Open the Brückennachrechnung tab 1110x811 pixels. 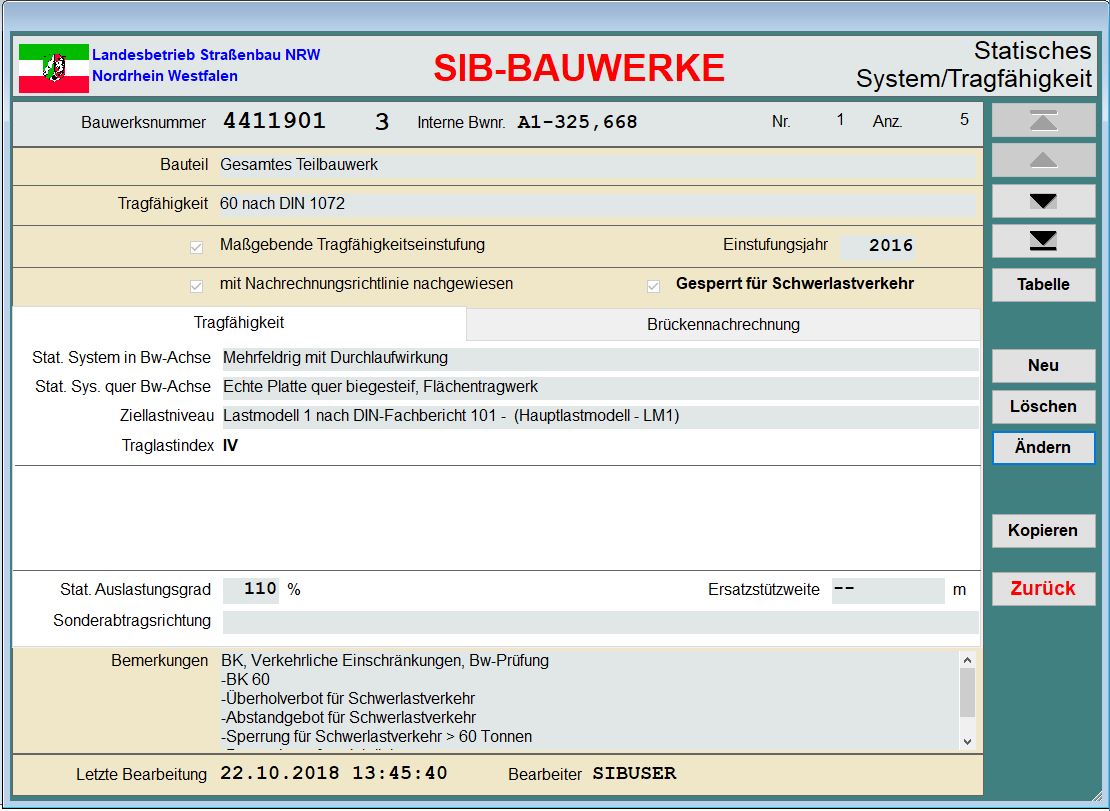coord(723,325)
